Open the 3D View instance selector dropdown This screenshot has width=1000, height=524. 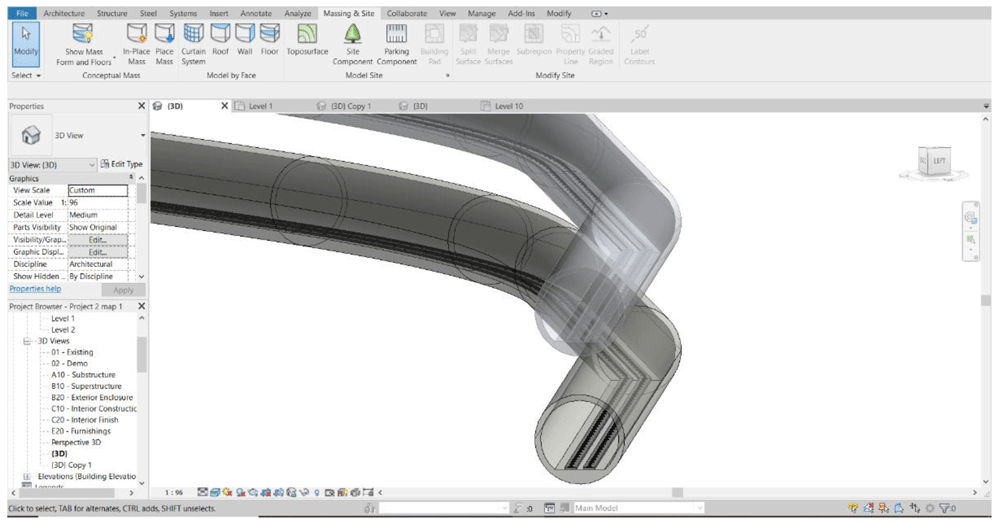[x=92, y=164]
